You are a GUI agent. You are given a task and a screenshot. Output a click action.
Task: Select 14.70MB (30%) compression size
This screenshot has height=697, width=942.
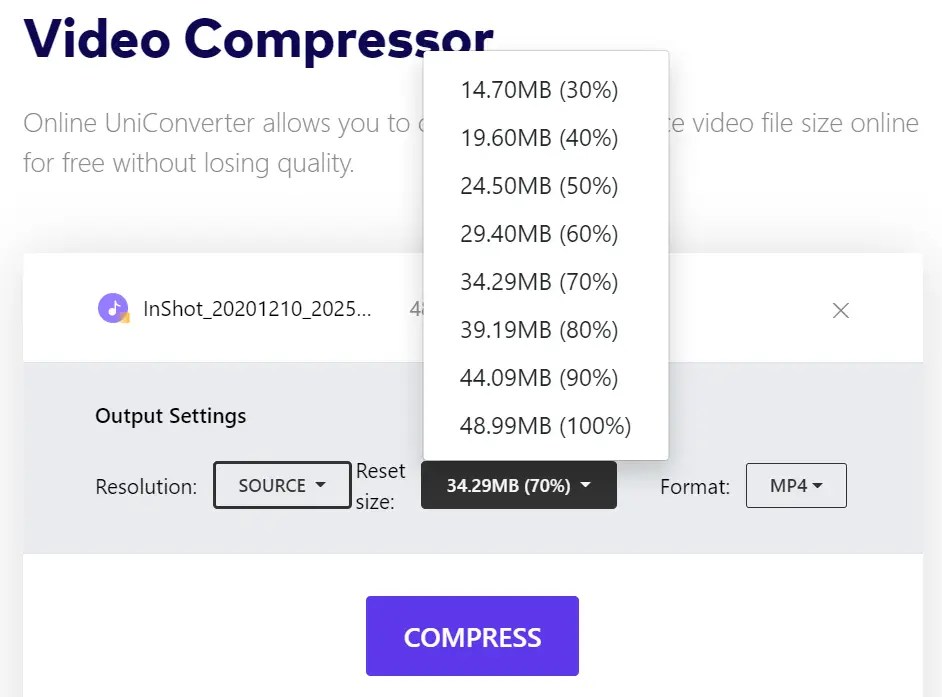tap(539, 90)
